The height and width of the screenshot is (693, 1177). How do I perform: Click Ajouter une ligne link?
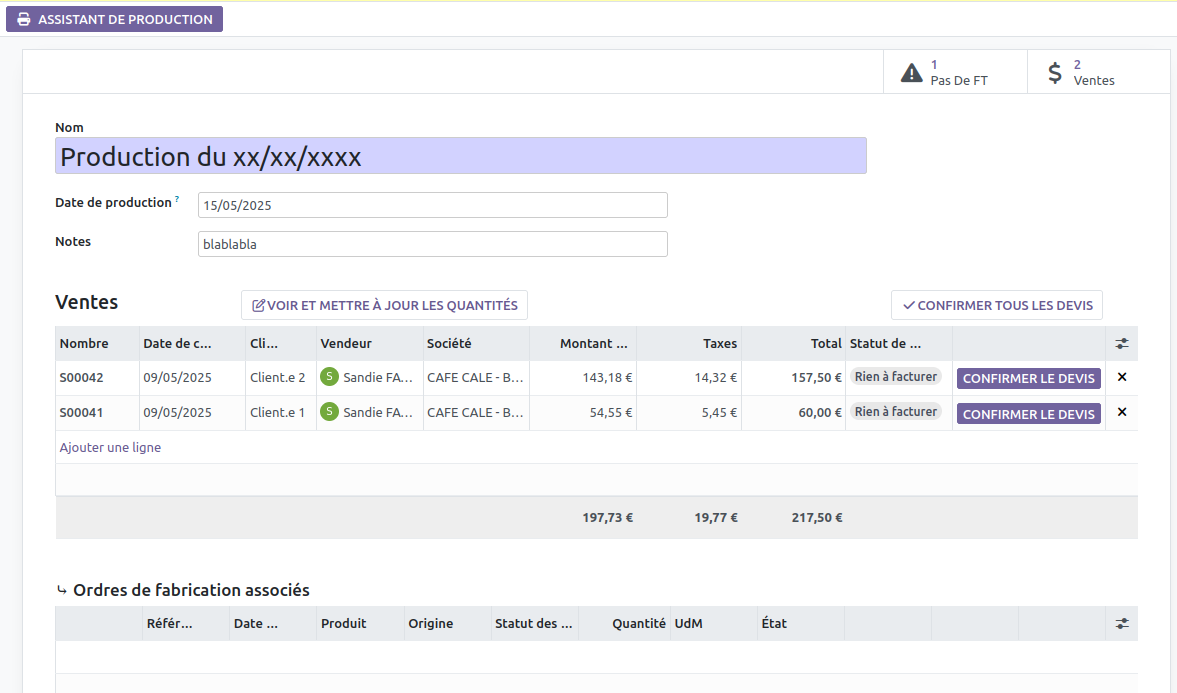(x=110, y=447)
